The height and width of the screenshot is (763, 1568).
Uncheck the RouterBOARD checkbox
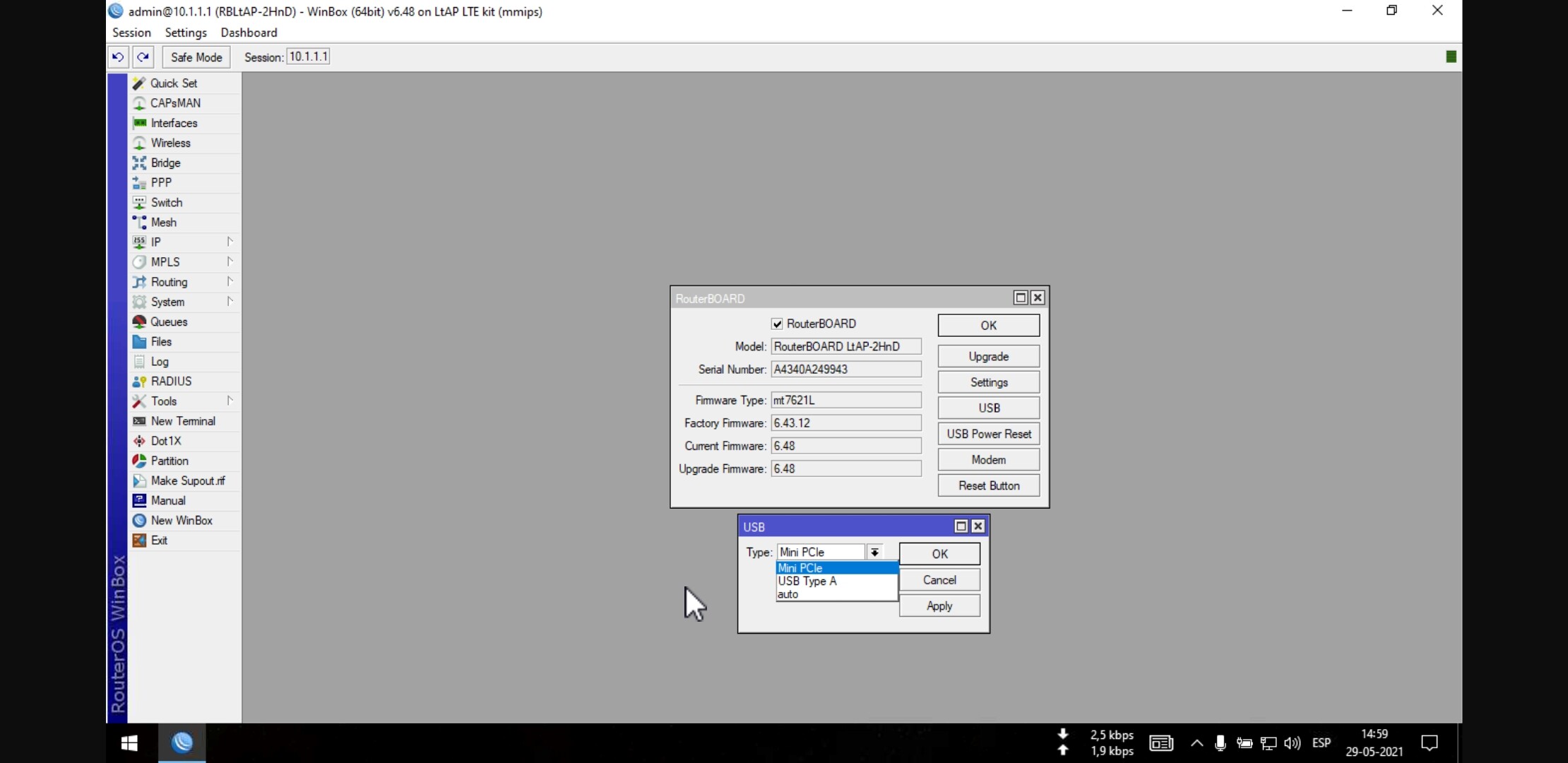[777, 324]
